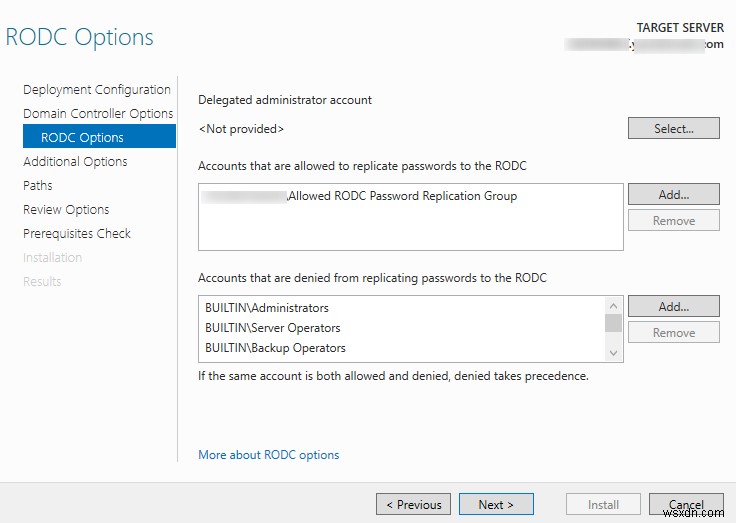Add account to denied replication list
This screenshot has width=736, height=523.
(674, 306)
